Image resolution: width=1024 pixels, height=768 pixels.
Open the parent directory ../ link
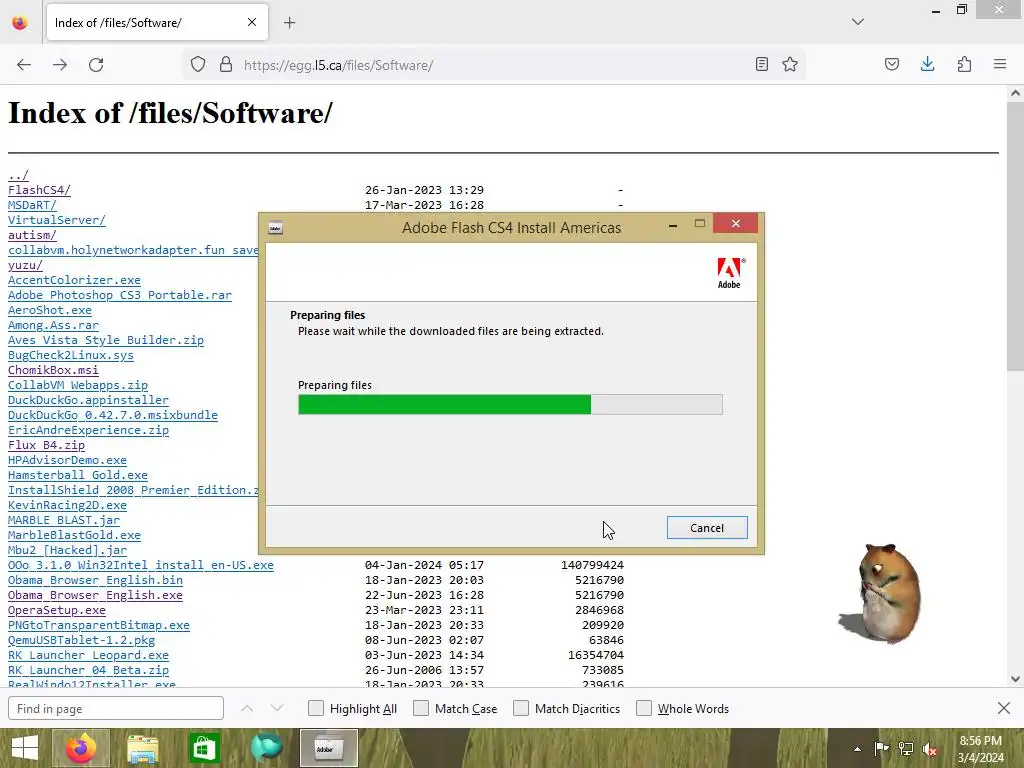18,175
